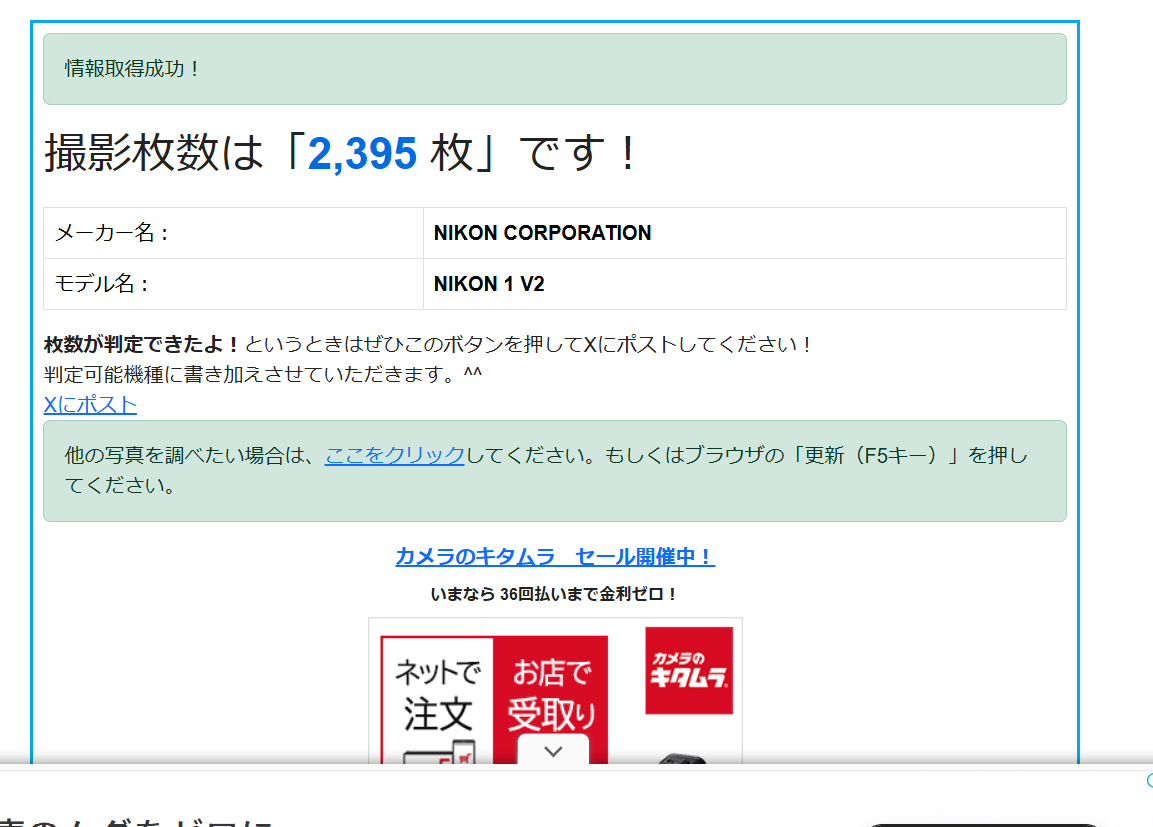The width and height of the screenshot is (1153, 827).
Task: Select the 2,395 shot count number
Action: [x=363, y=154]
